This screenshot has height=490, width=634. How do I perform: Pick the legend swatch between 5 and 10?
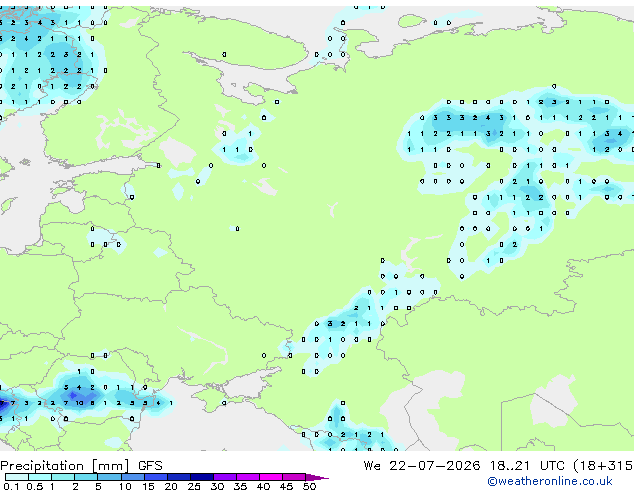[109, 477]
